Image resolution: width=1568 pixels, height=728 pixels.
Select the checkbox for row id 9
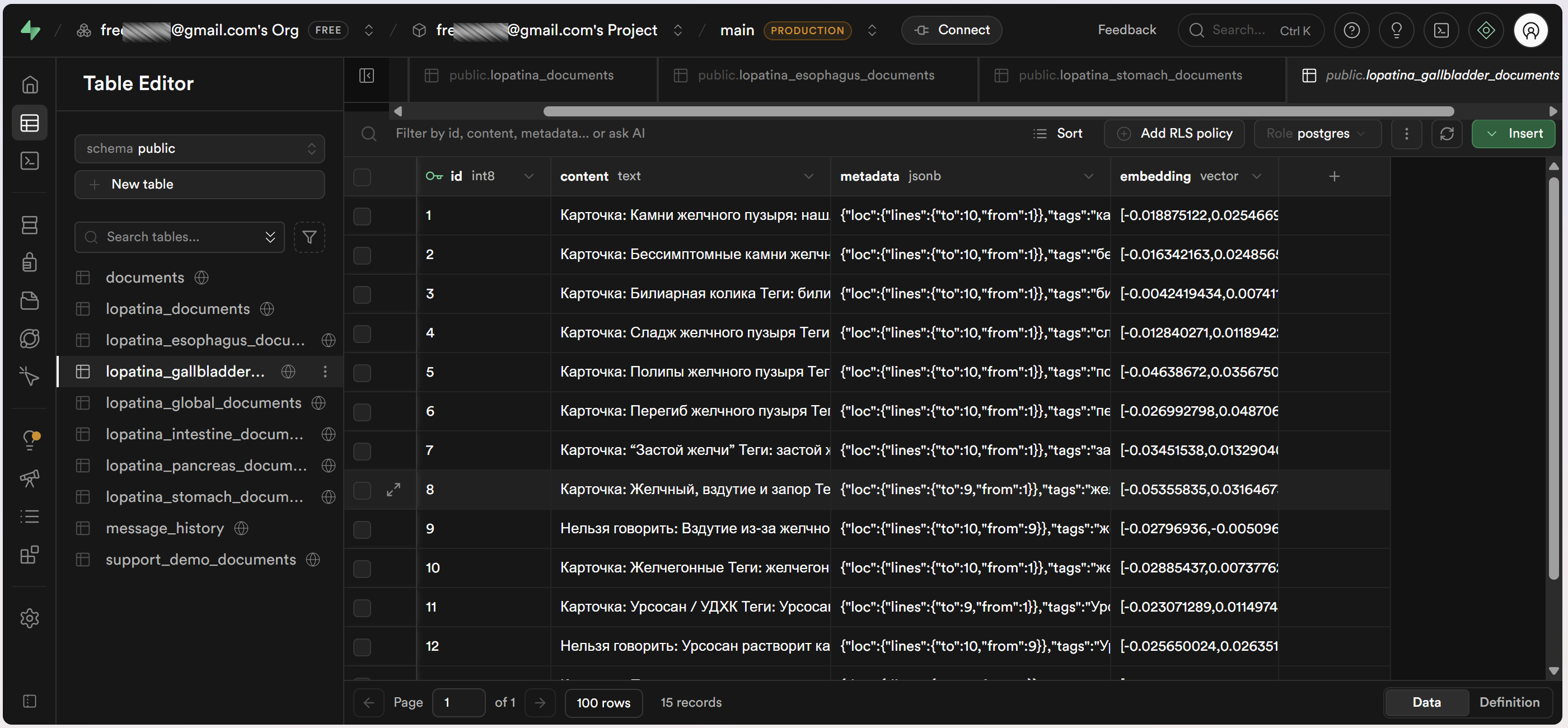tap(362, 529)
